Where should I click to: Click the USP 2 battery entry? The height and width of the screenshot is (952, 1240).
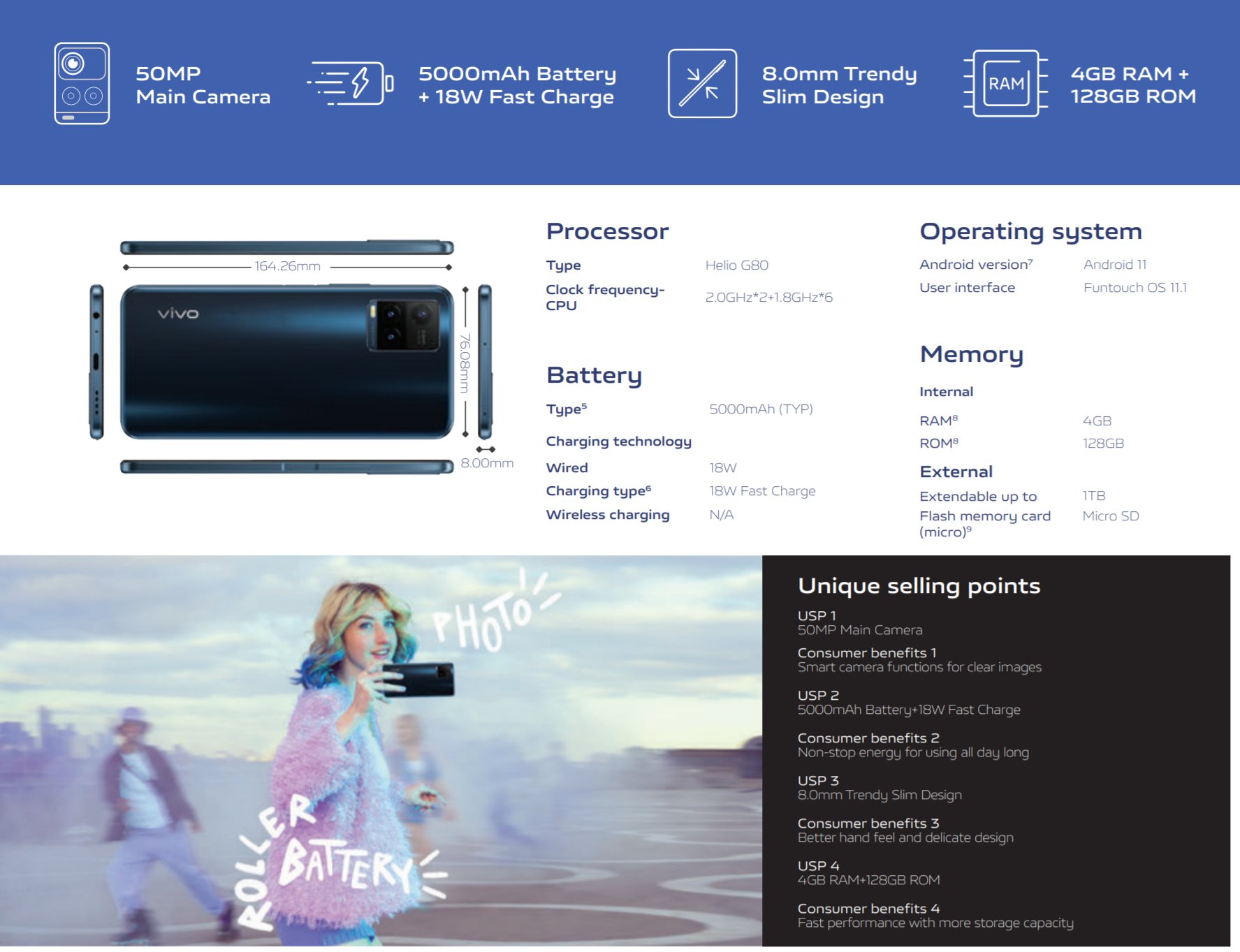[x=909, y=703]
